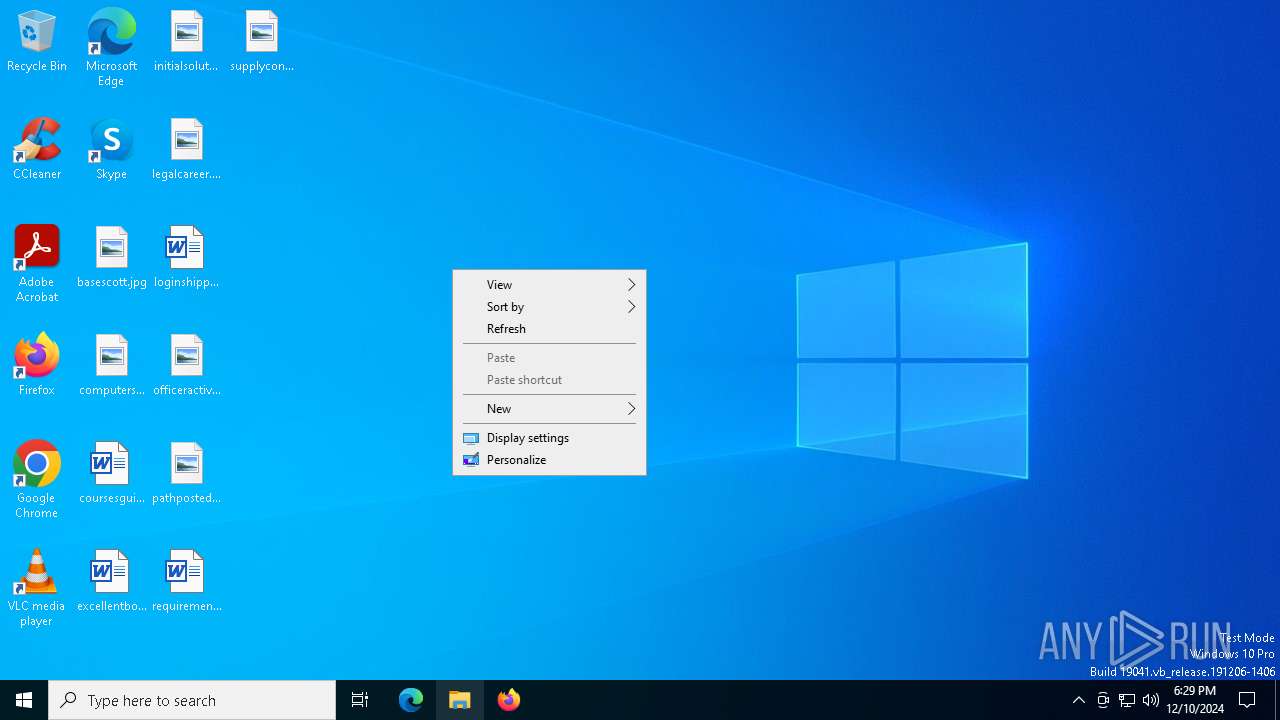Open the volume control tray icon
Image resolution: width=1280 pixels, height=720 pixels.
(1151, 700)
